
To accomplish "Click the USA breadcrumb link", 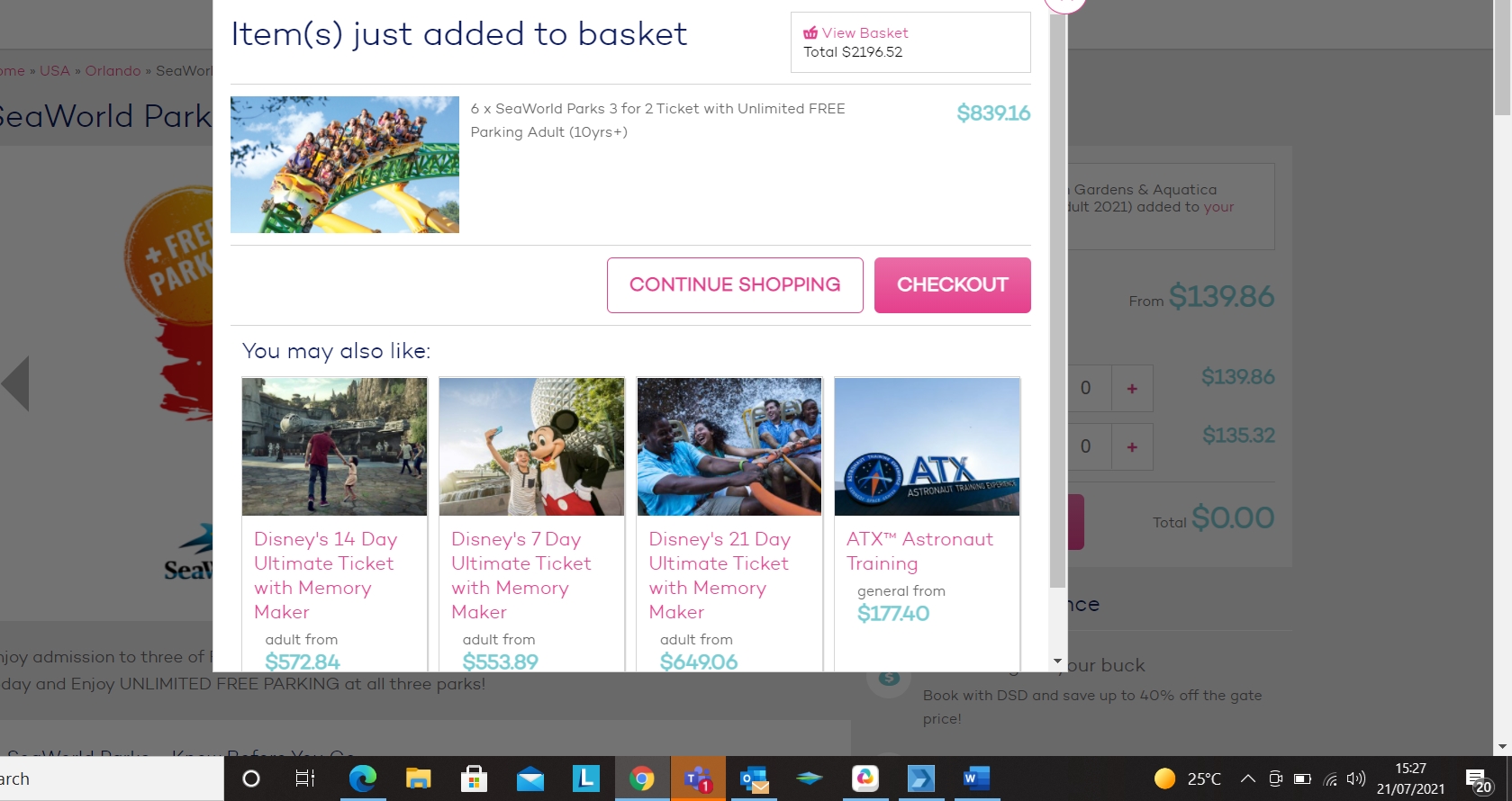I will pyautogui.click(x=54, y=71).
